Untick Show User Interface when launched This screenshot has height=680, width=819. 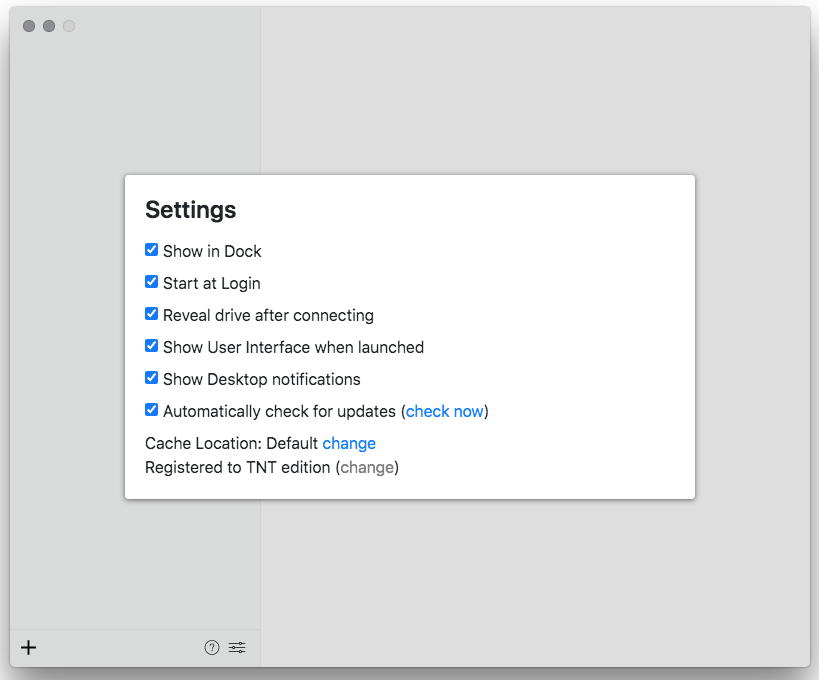152,346
